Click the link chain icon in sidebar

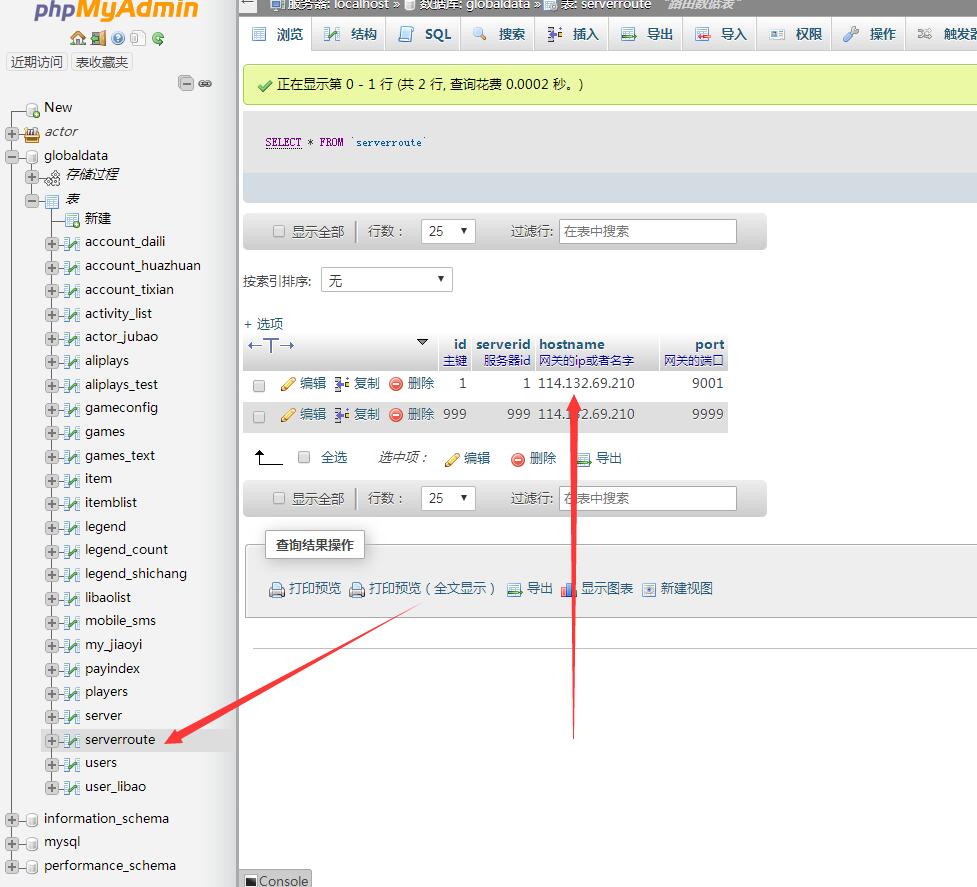205,84
